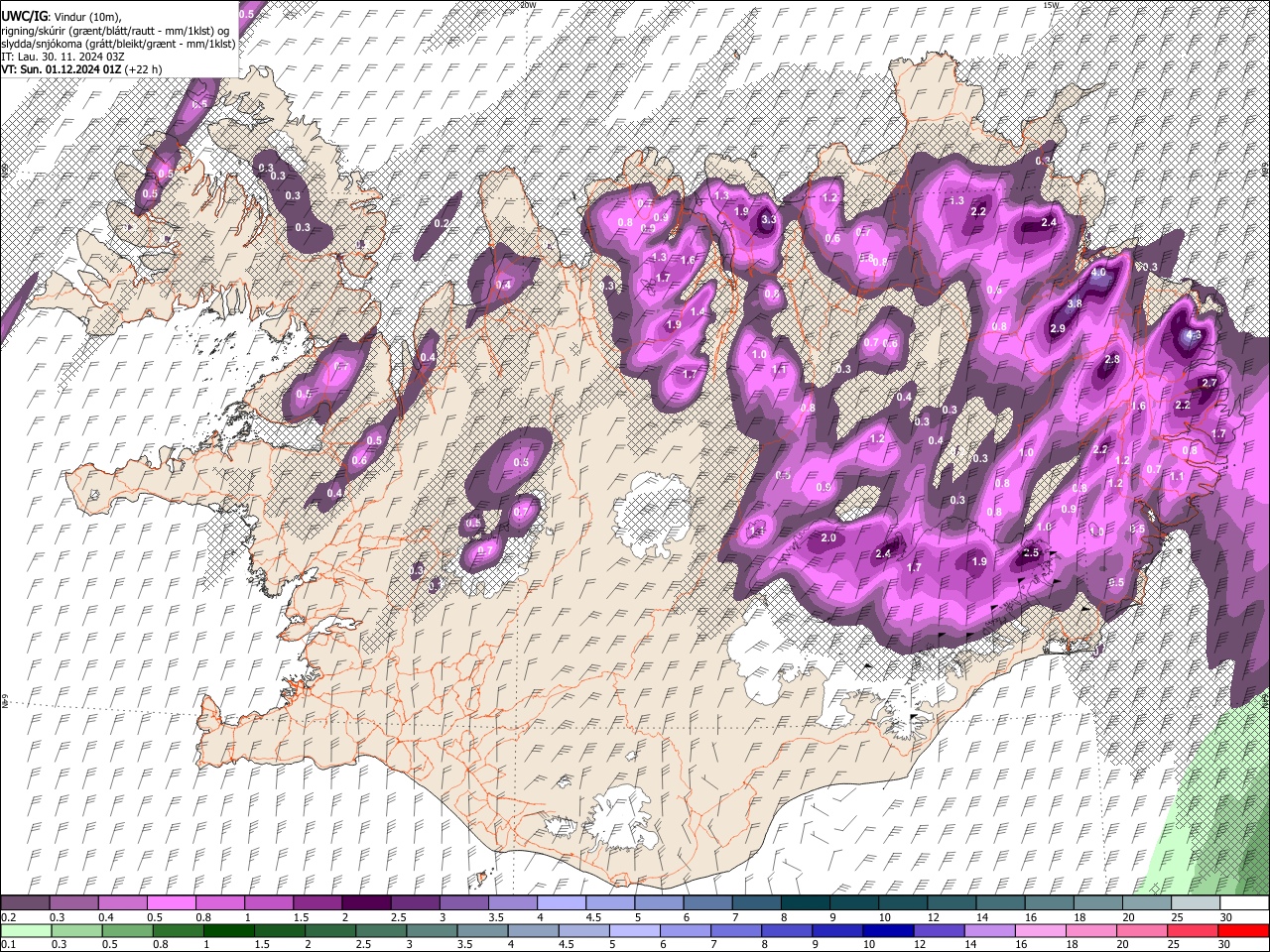Select the 3.8 value label on the map

point(1075,304)
